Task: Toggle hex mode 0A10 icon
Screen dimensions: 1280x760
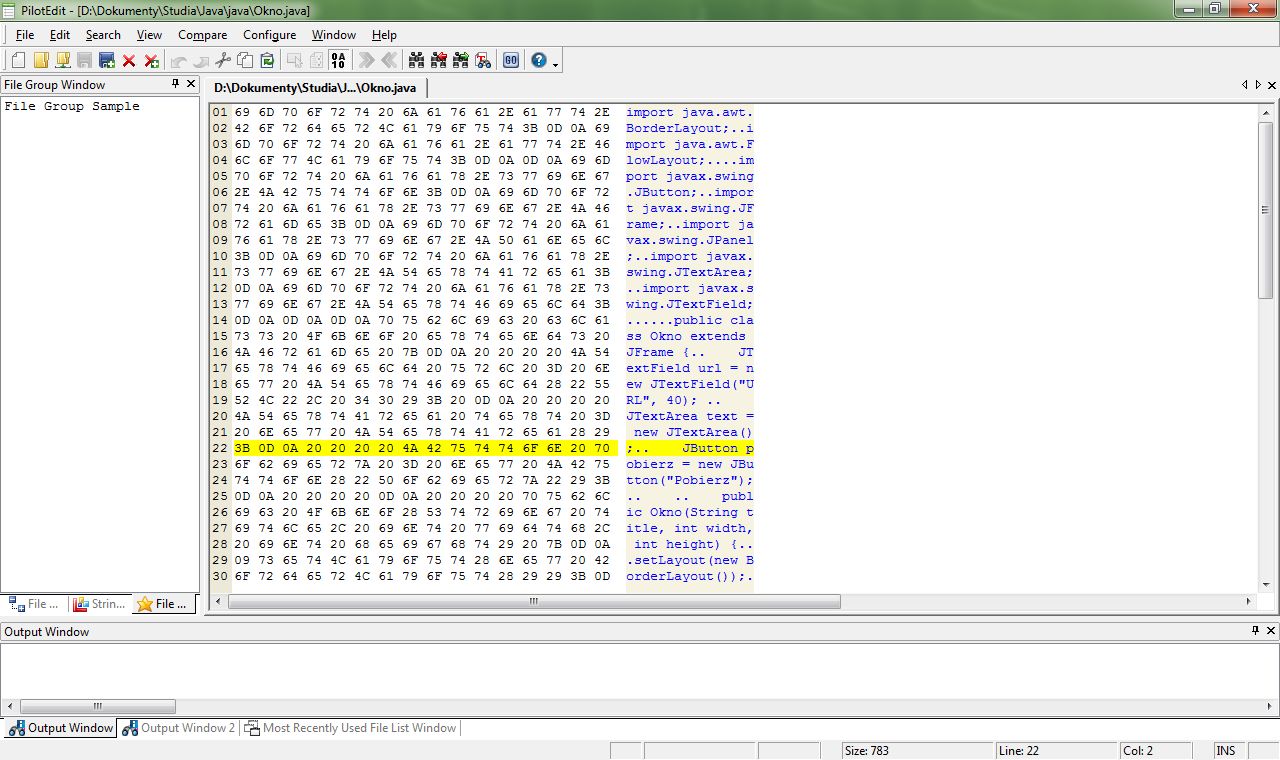Action: pos(338,61)
